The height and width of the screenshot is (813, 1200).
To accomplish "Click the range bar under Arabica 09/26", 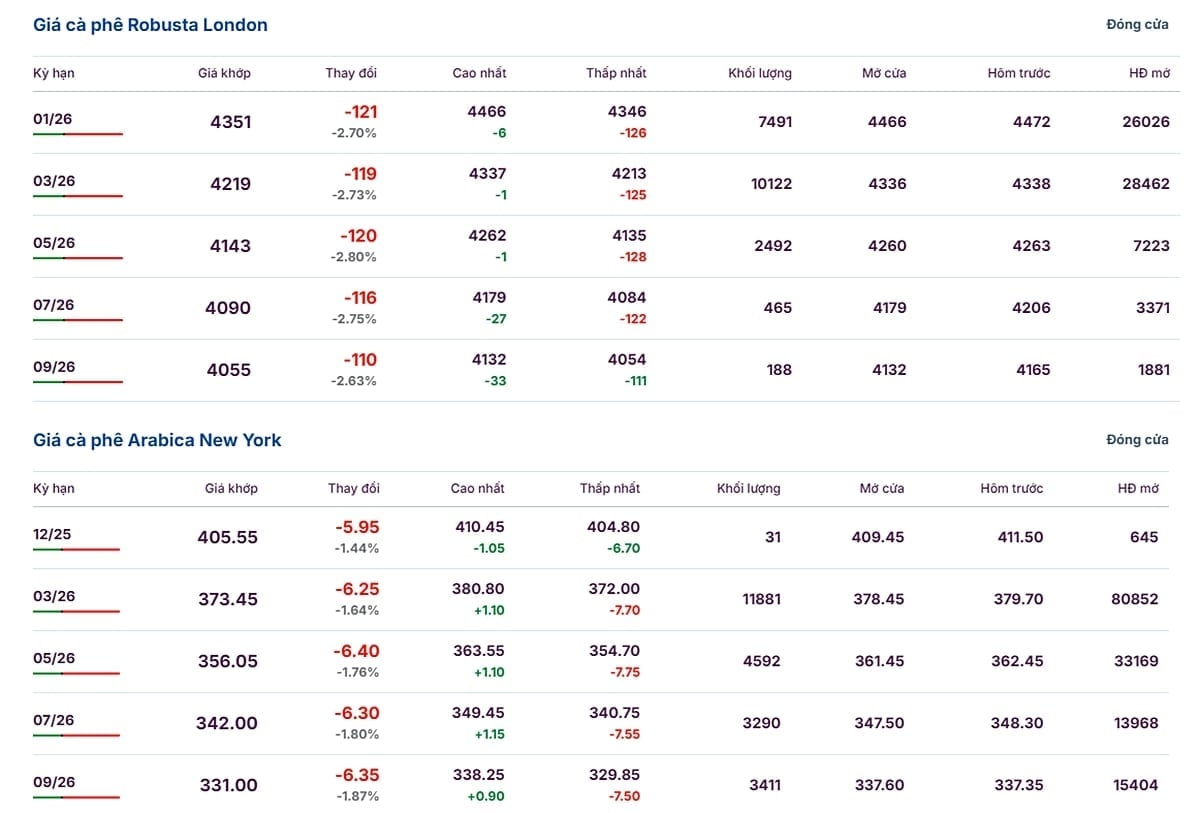I will point(76,797).
